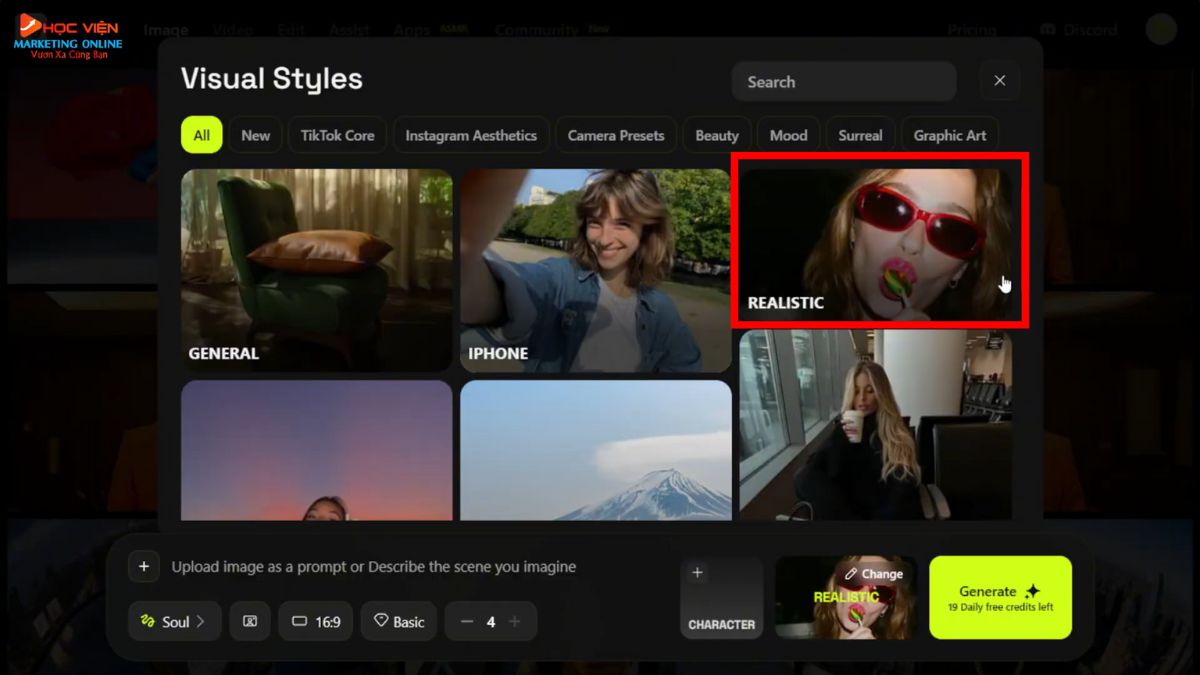This screenshot has height=675, width=1200.
Task: Decrease image count with minus icon
Action: point(466,621)
